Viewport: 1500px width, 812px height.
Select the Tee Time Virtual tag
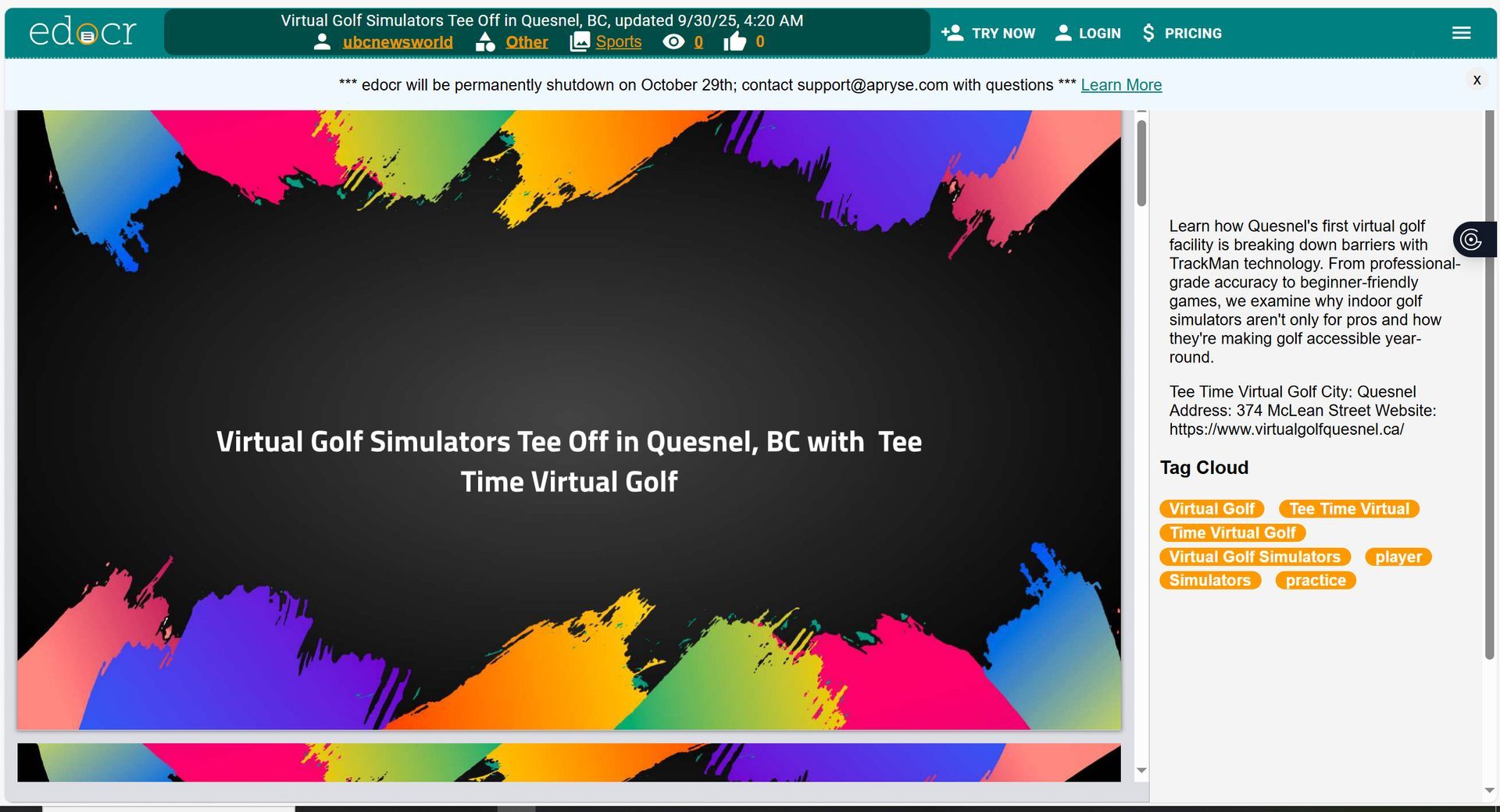[1349, 509]
